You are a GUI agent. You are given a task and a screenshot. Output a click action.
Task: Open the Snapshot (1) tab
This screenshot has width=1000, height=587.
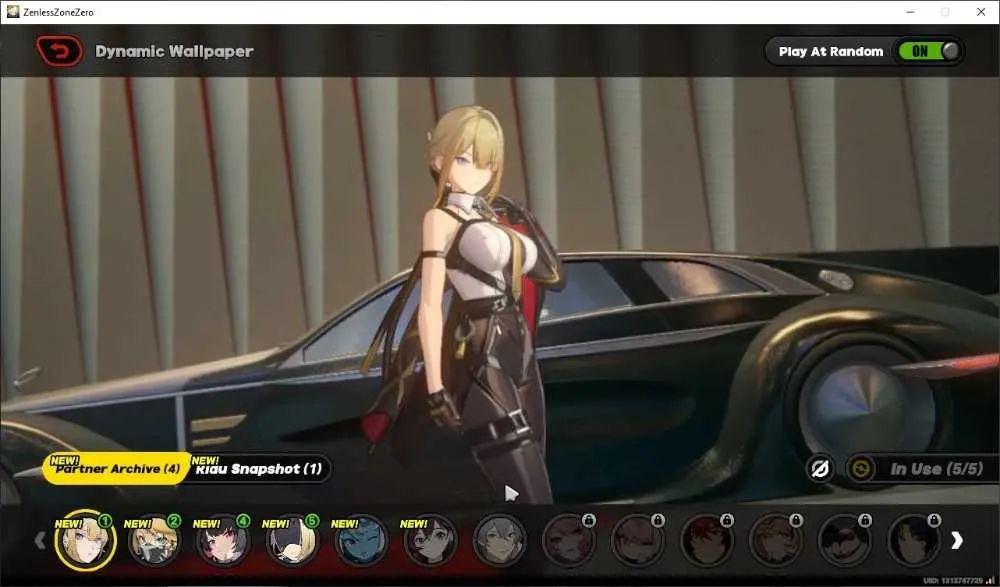(260, 468)
